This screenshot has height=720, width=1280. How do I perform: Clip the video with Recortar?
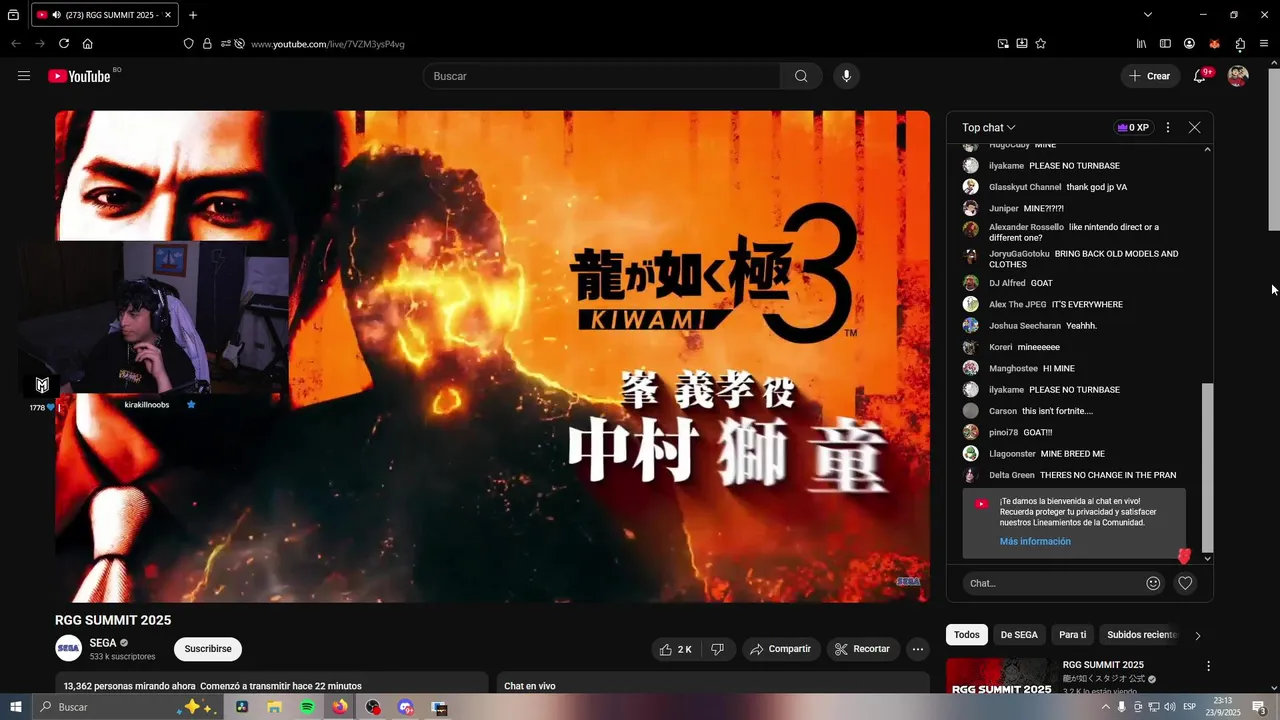(863, 649)
